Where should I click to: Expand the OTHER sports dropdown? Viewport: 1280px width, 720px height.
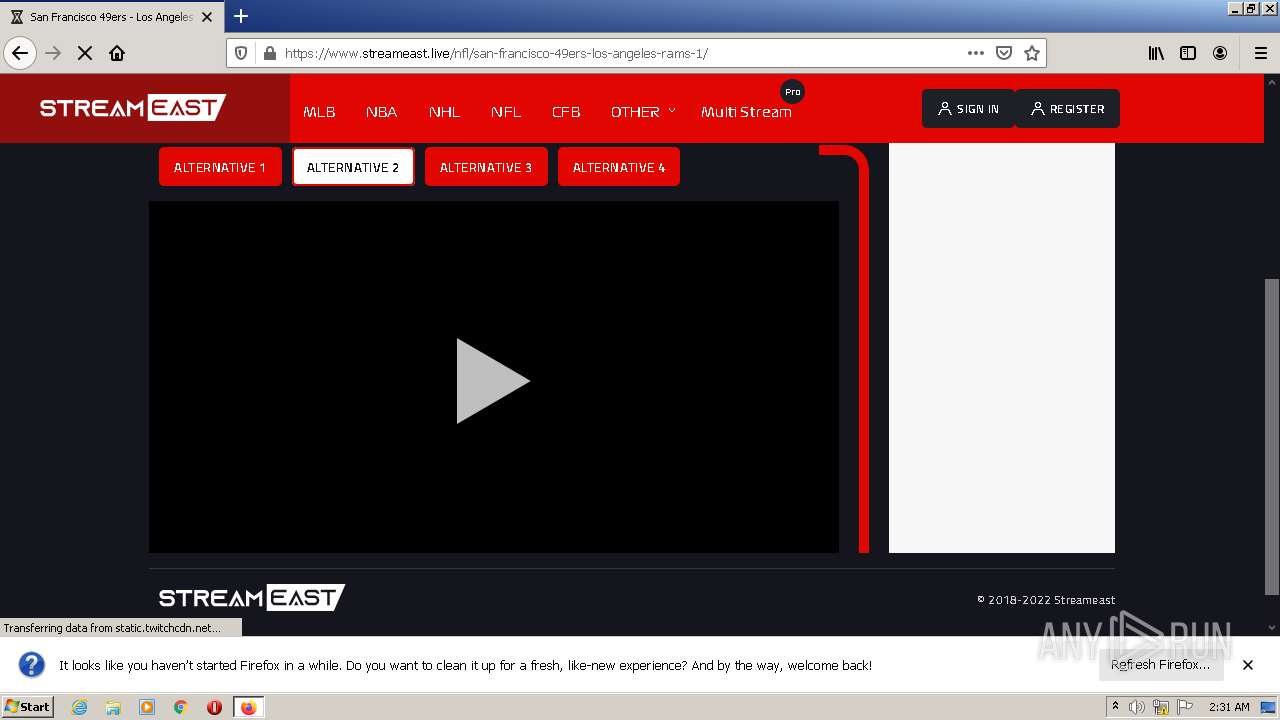click(x=643, y=111)
